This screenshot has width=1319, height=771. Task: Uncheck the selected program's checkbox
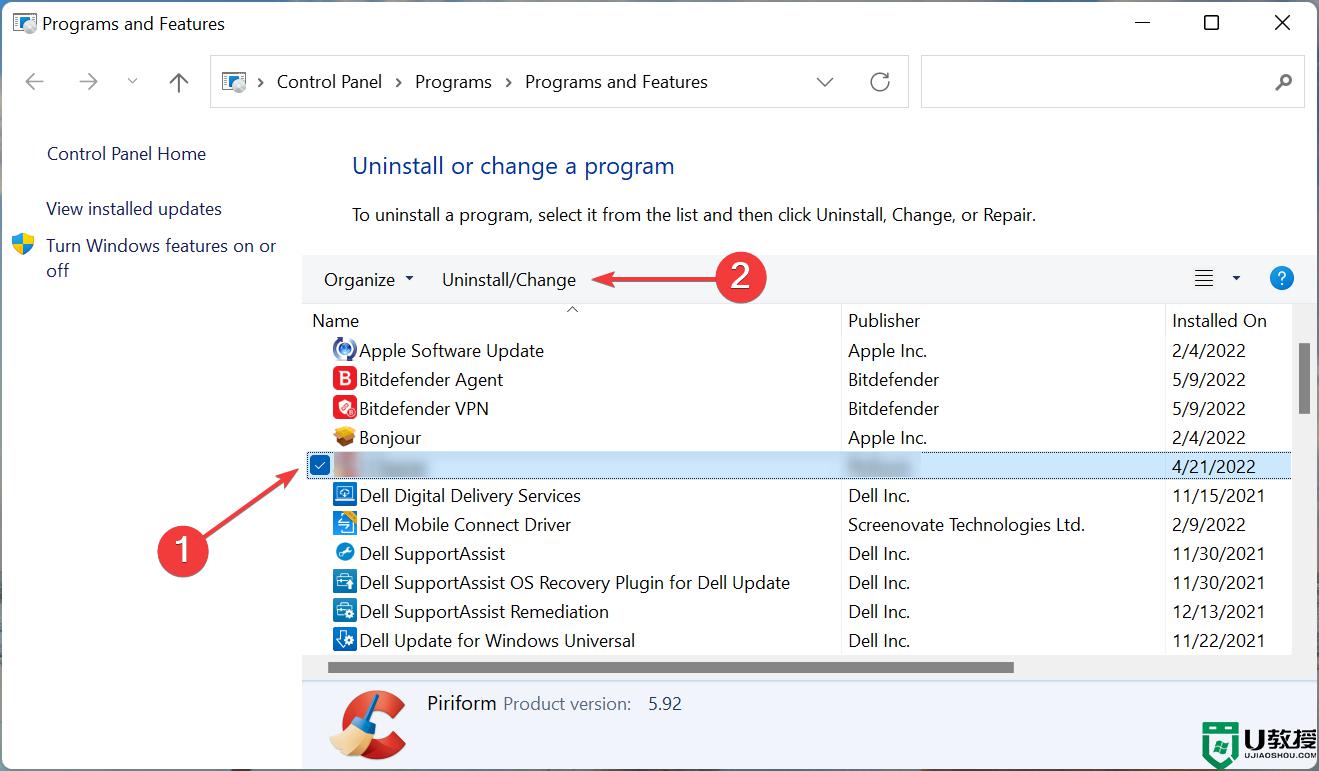(320, 465)
